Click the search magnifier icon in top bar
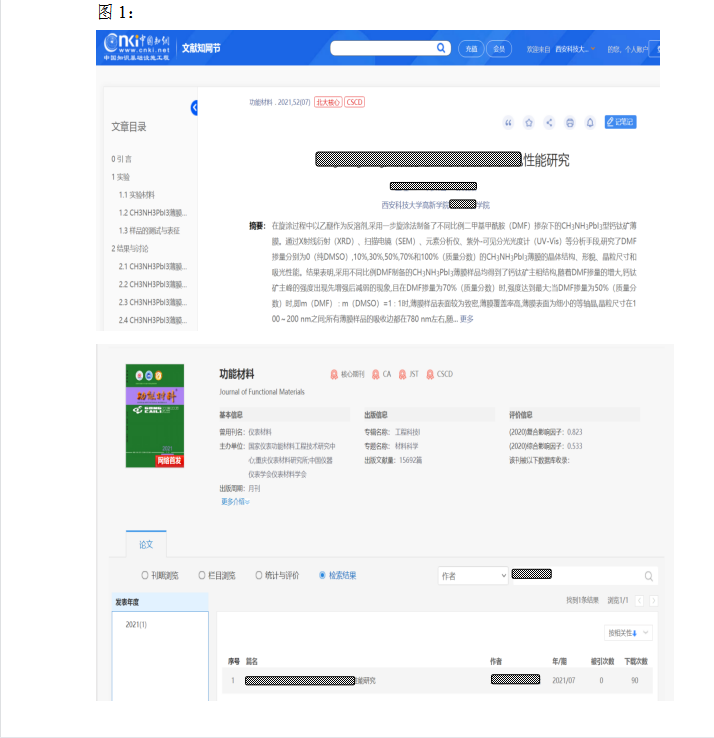Viewport: 714px width, 738px height. tap(441, 48)
